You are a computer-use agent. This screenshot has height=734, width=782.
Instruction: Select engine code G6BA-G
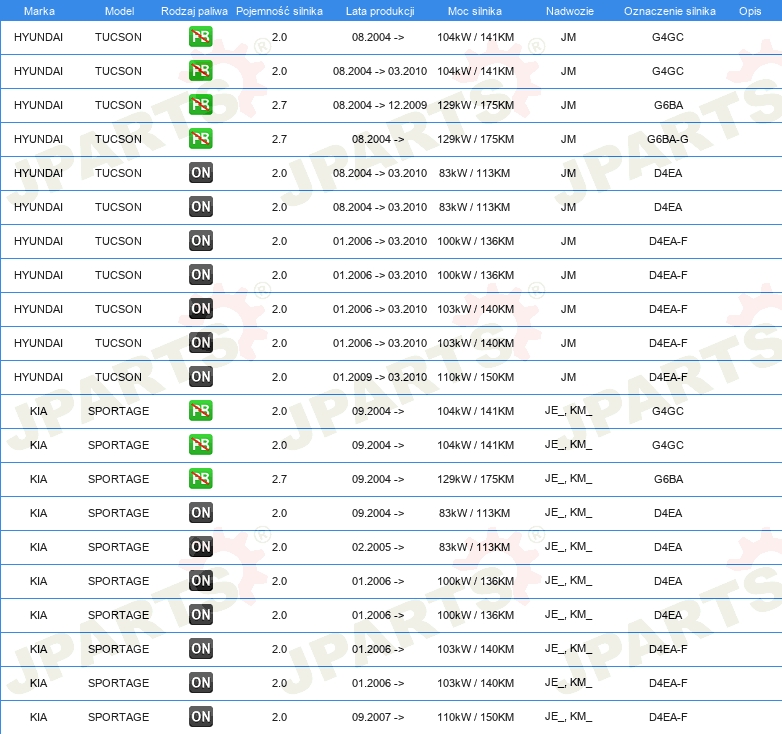pos(668,139)
